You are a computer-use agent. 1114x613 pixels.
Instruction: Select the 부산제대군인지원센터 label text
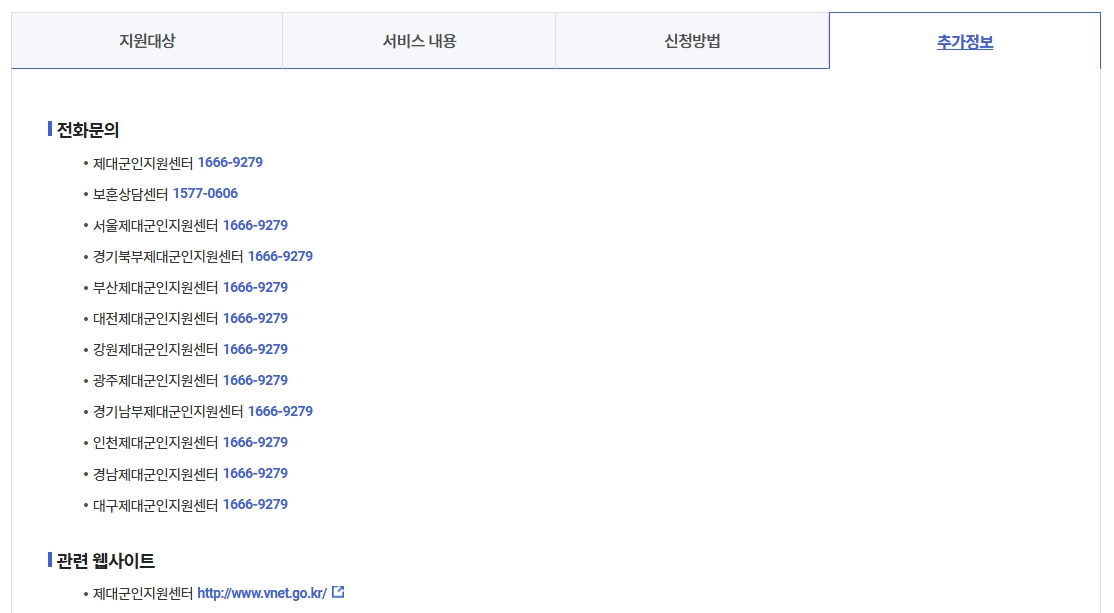[x=156, y=288]
